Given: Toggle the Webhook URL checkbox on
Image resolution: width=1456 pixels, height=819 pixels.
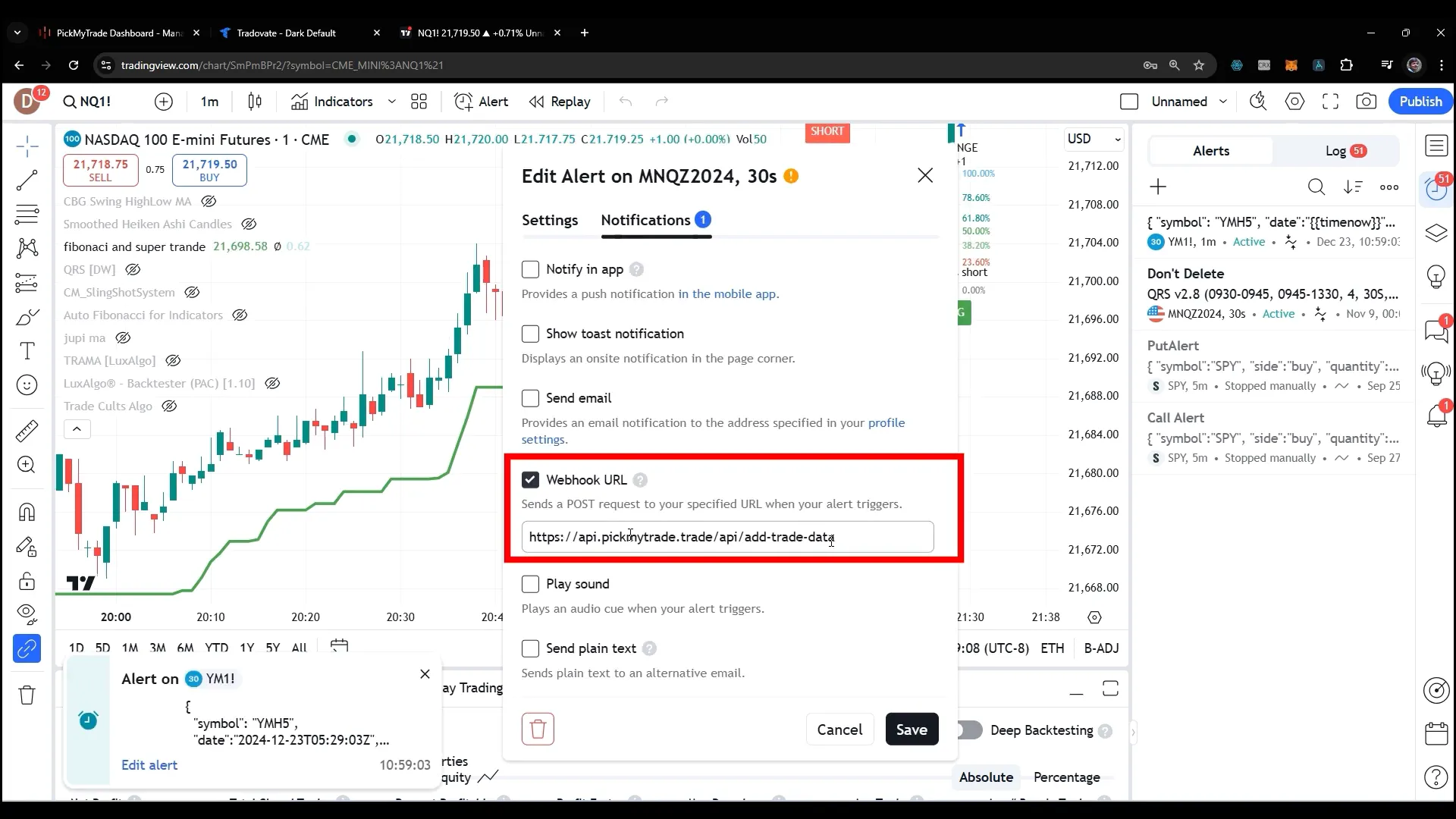Looking at the screenshot, I should pos(531,479).
